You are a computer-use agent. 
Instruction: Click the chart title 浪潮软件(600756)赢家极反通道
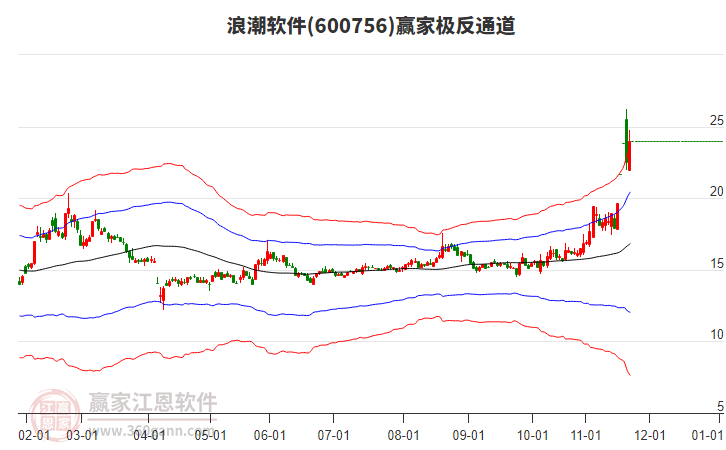pos(371,25)
